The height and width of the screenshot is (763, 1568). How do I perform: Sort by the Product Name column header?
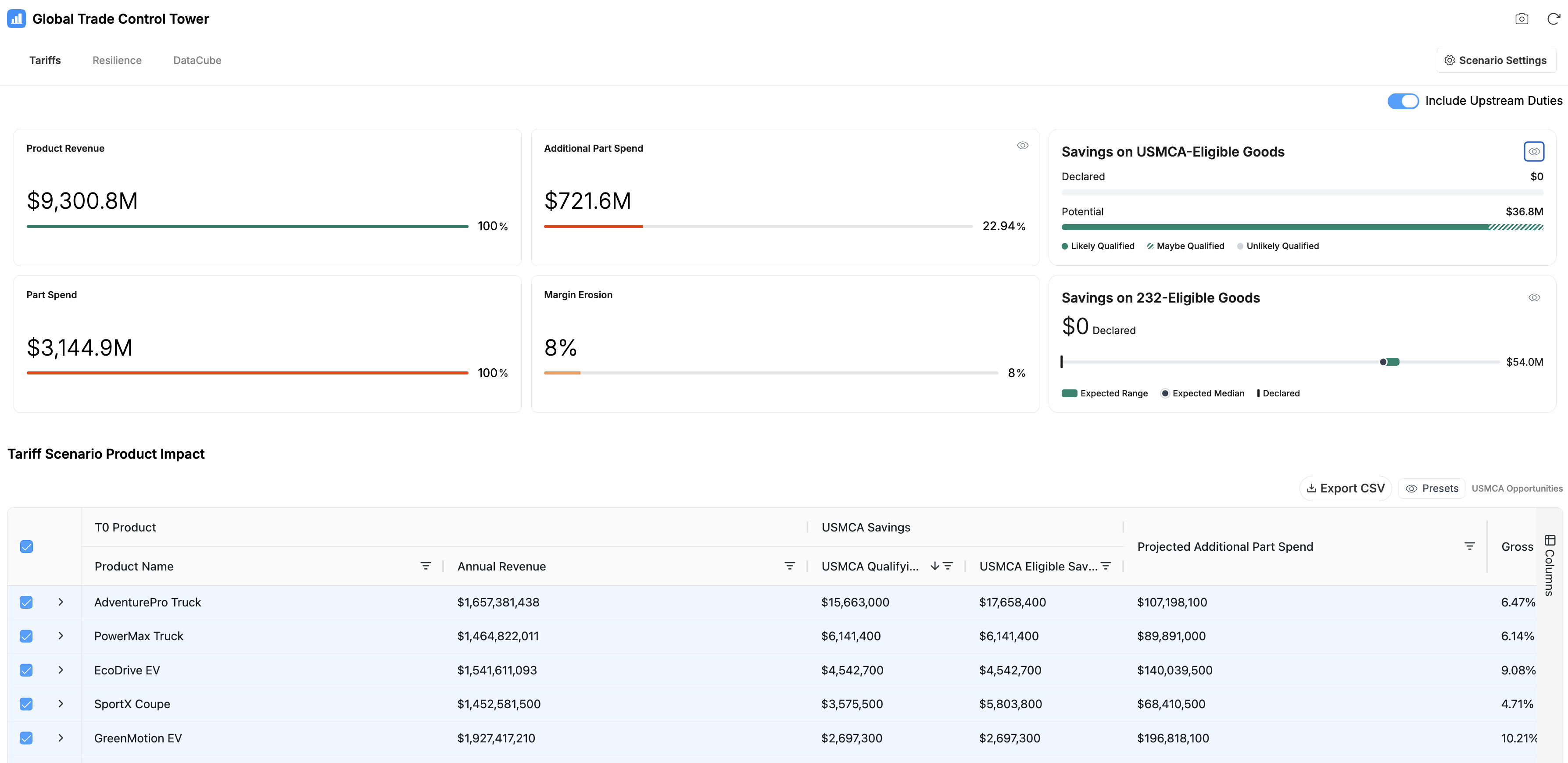click(x=134, y=567)
